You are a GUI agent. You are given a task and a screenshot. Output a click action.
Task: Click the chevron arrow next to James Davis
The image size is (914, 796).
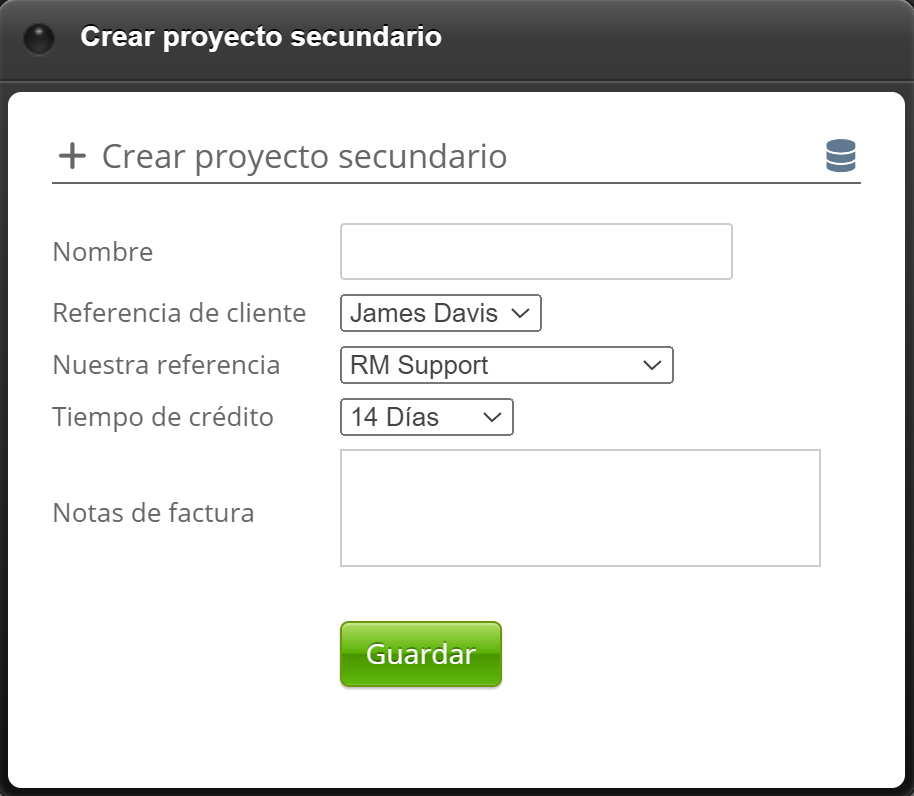[520, 313]
